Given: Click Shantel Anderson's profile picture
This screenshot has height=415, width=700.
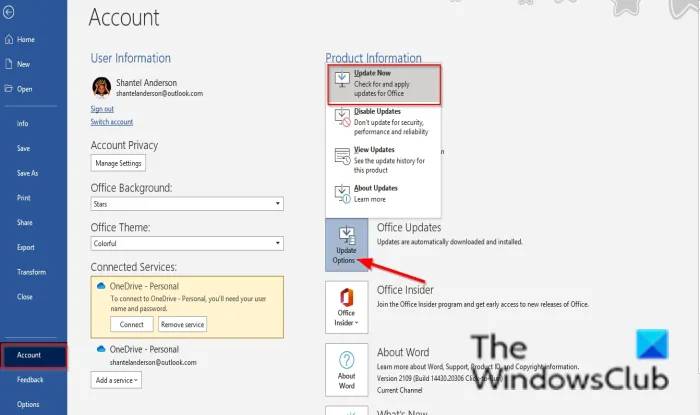Looking at the screenshot, I should pos(101,87).
